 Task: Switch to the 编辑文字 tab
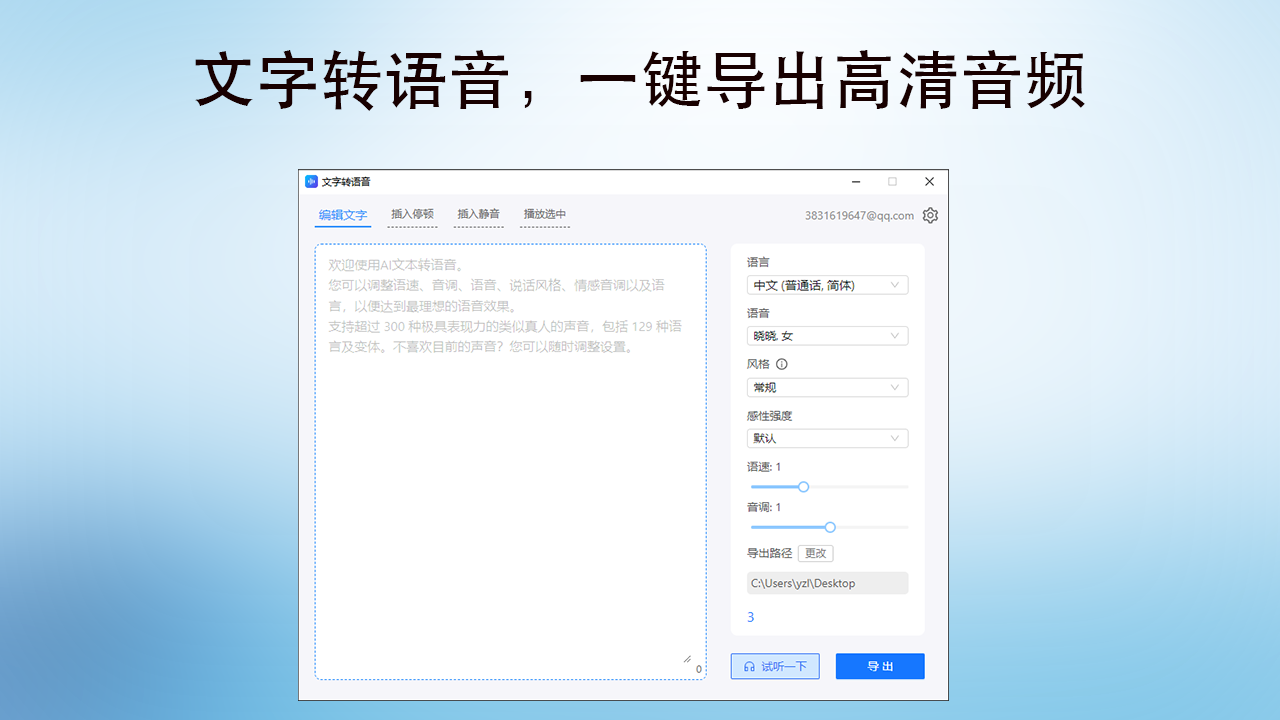click(x=343, y=215)
